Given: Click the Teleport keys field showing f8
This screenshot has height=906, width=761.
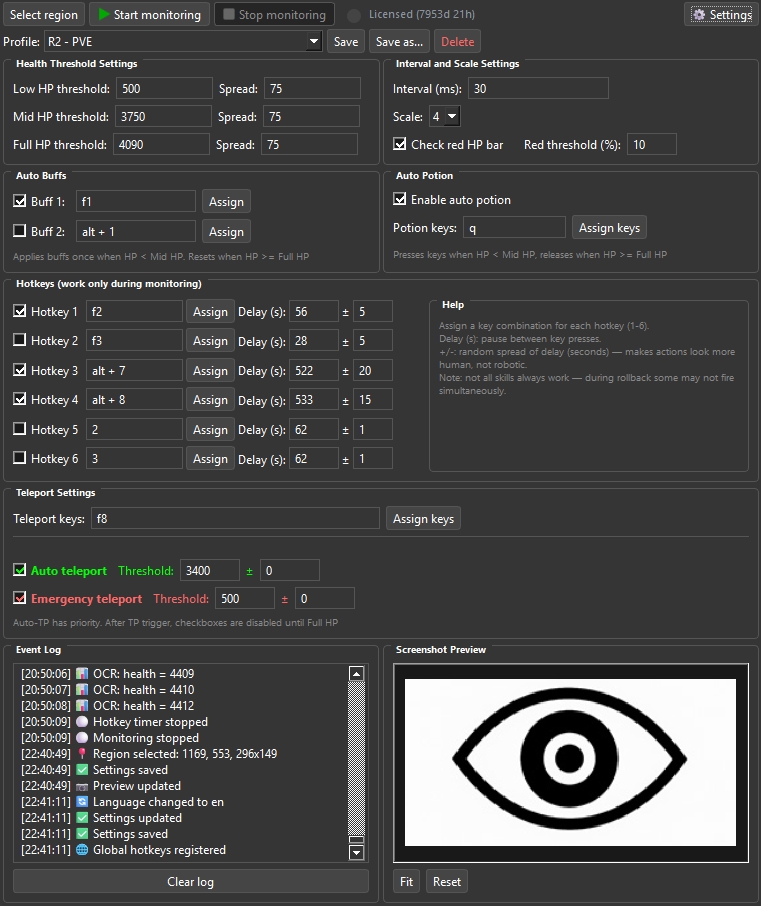Looking at the screenshot, I should click(235, 518).
